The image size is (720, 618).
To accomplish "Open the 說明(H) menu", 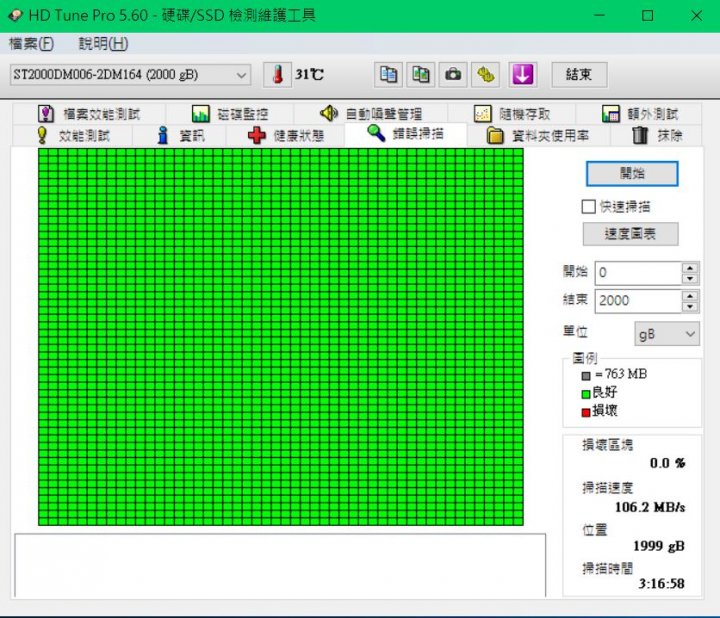I will [103, 44].
